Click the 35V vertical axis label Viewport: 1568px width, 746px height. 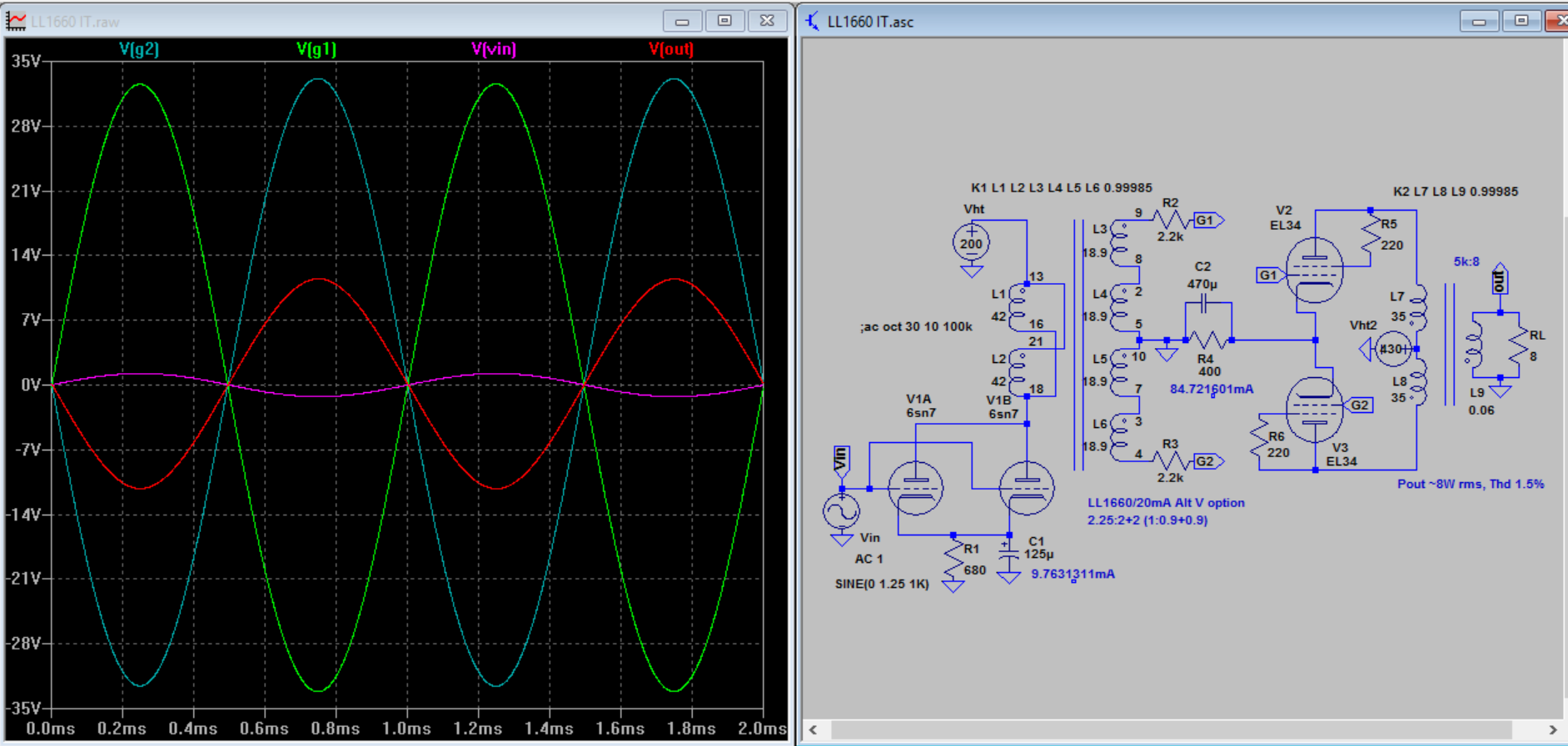coord(26,62)
